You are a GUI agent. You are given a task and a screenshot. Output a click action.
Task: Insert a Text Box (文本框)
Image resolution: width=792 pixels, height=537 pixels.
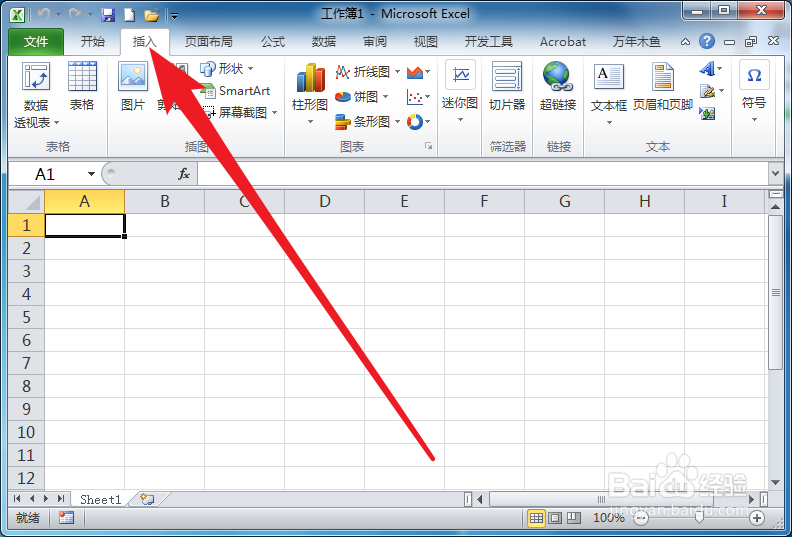[609, 94]
